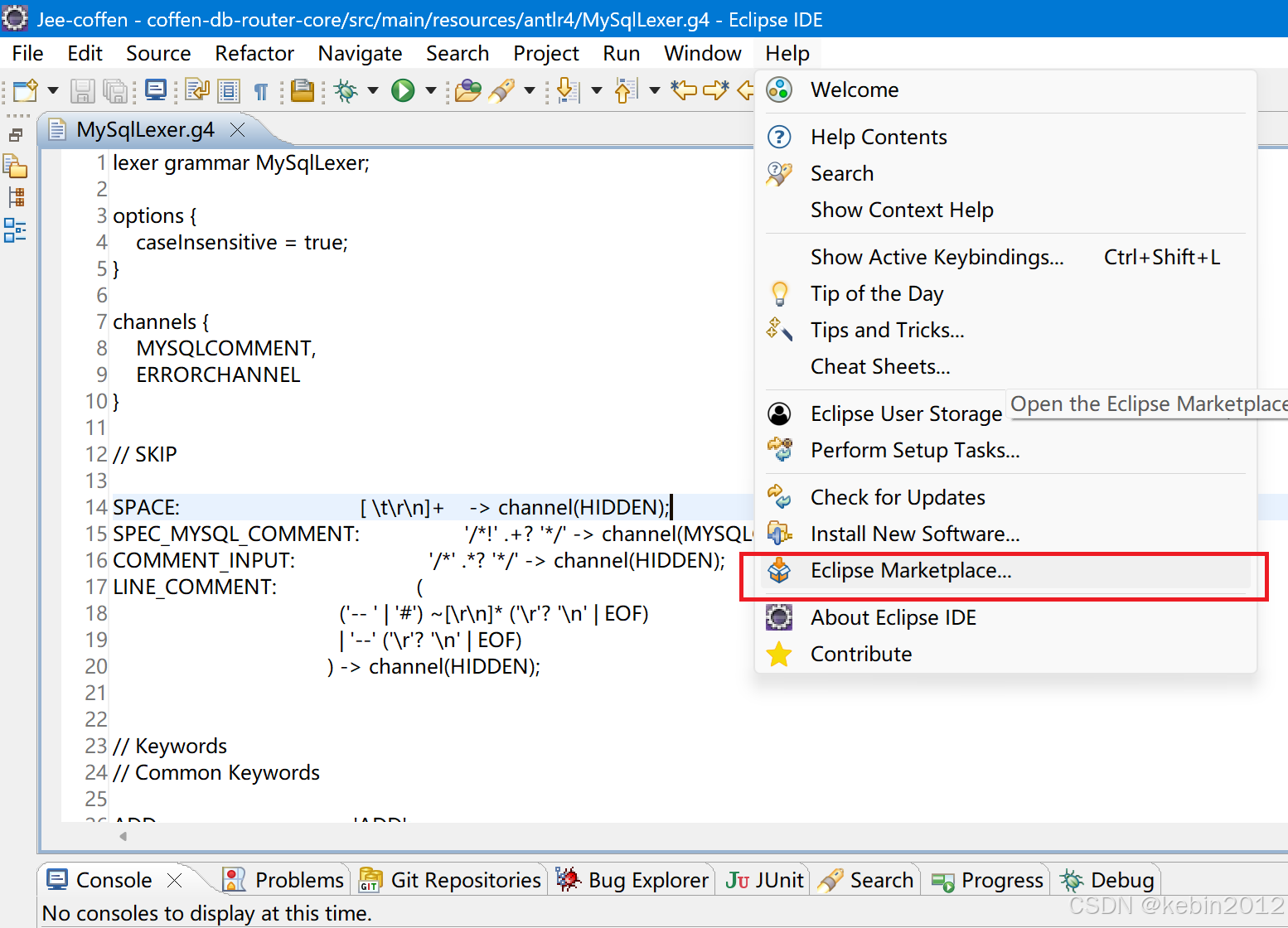The width and height of the screenshot is (1288, 928).
Task: Open the Project menu
Action: coord(546,54)
